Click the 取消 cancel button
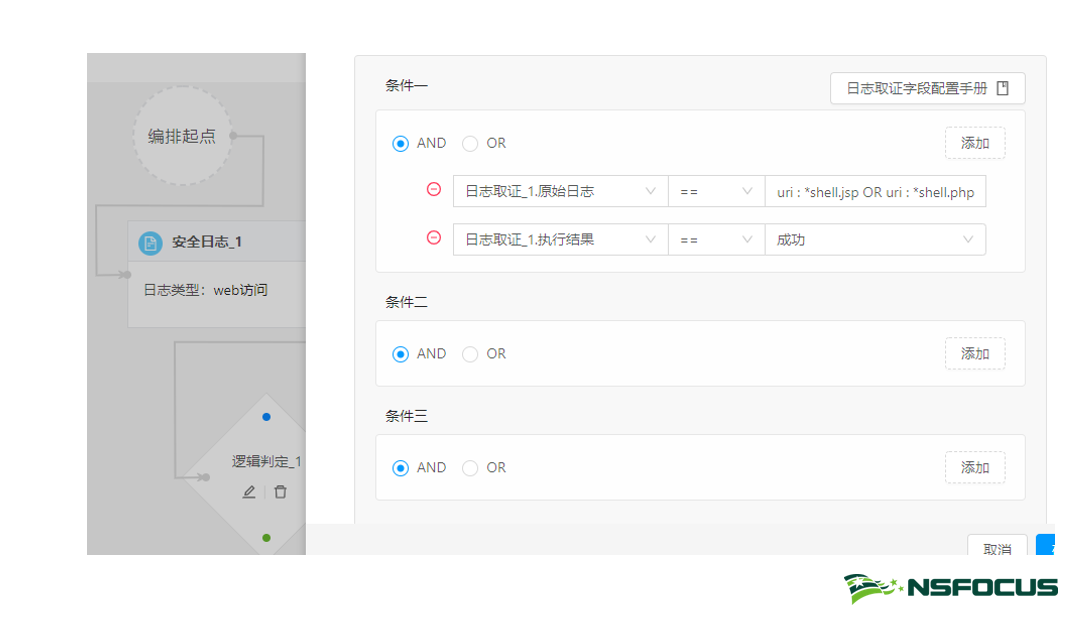The height and width of the screenshot is (619, 1088). [x=997, y=548]
